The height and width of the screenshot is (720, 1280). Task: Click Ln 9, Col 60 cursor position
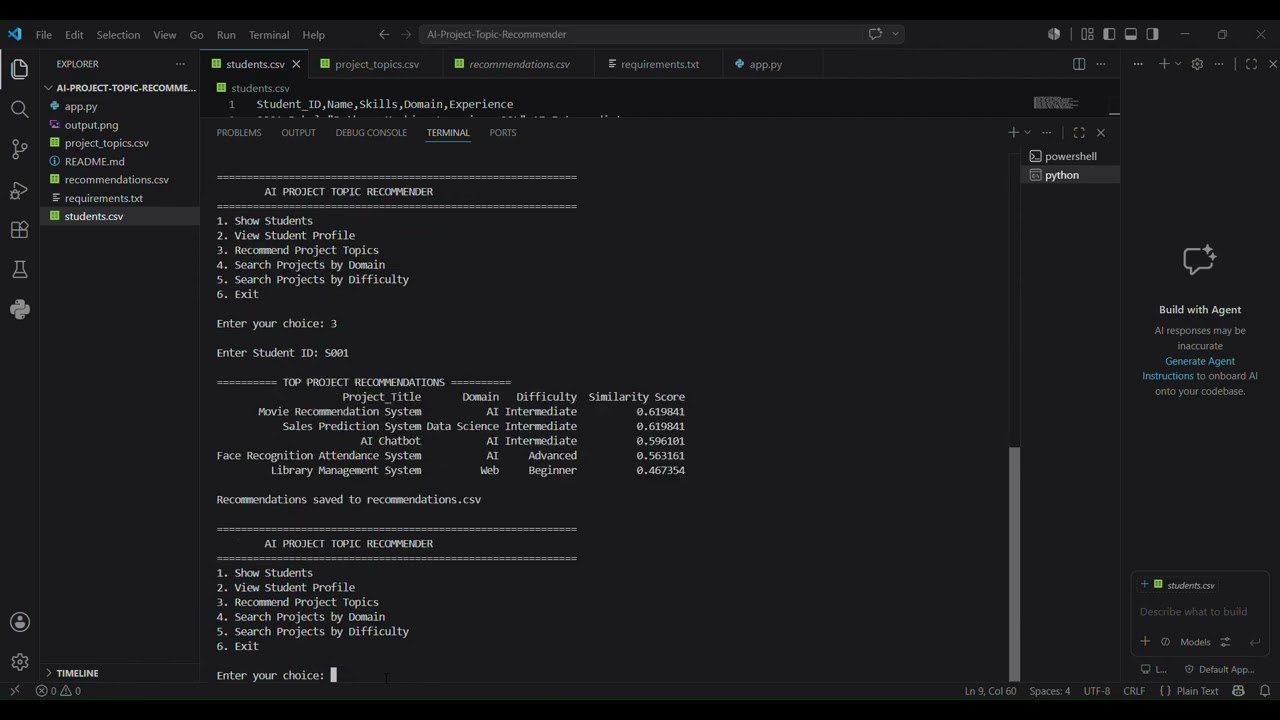990,691
